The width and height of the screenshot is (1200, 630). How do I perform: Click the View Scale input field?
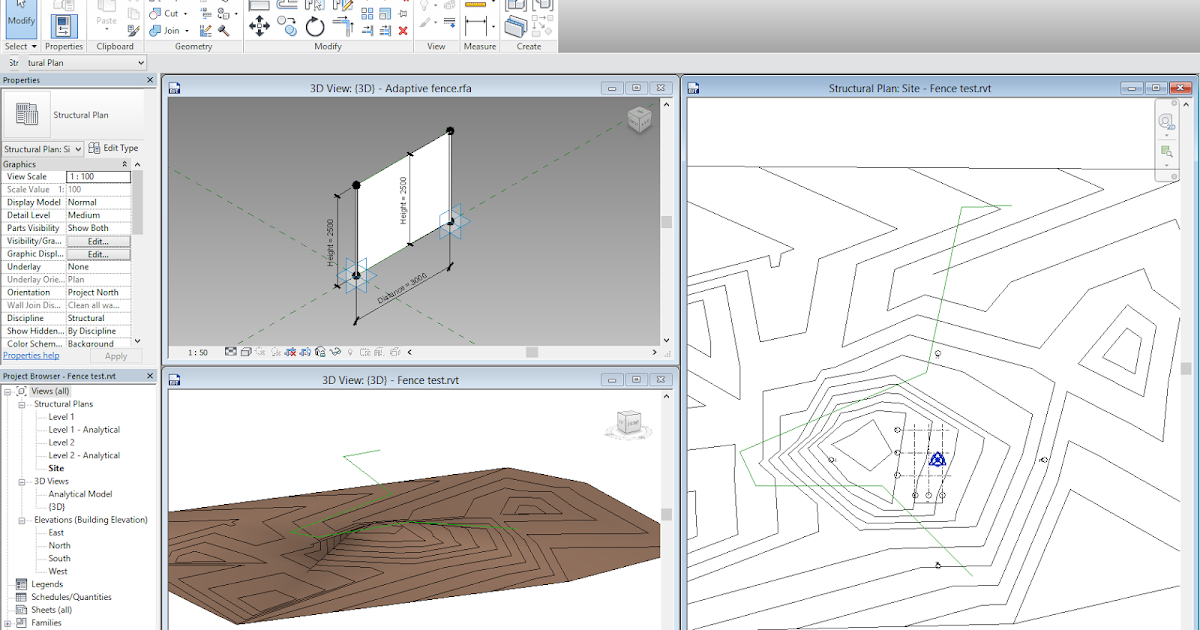point(98,177)
